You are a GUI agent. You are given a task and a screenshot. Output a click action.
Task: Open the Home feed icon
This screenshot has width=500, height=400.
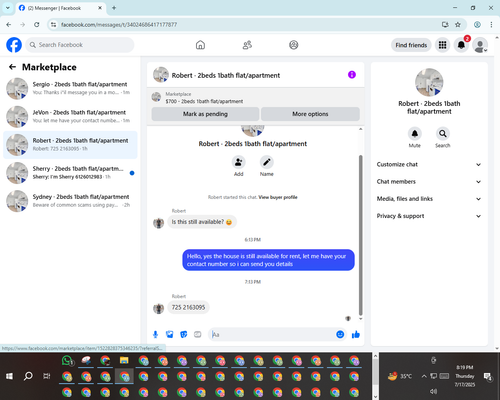coord(200,45)
